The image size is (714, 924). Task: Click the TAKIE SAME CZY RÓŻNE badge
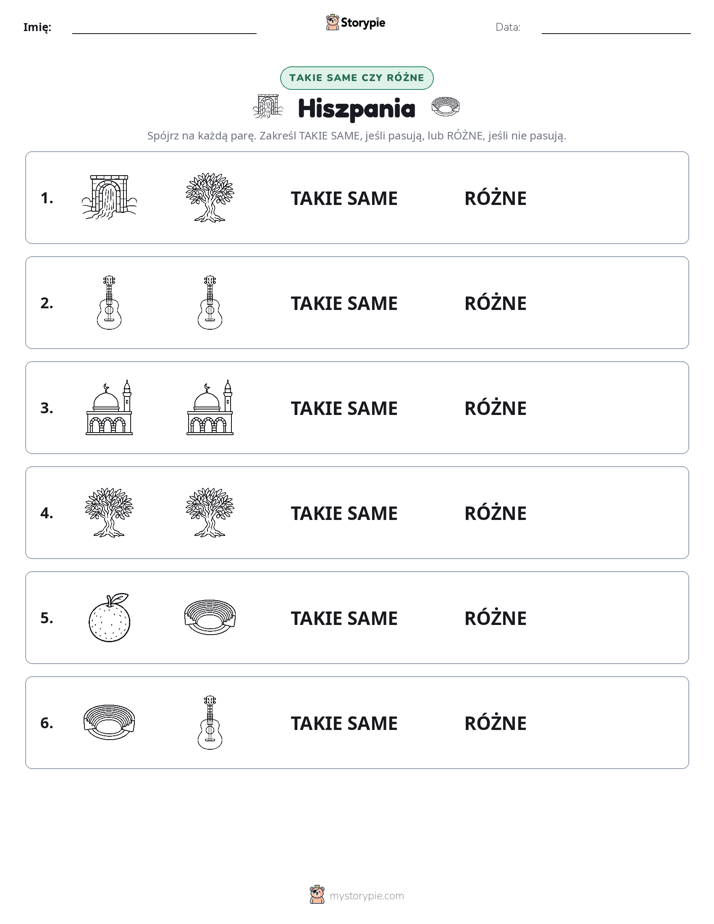(356, 78)
